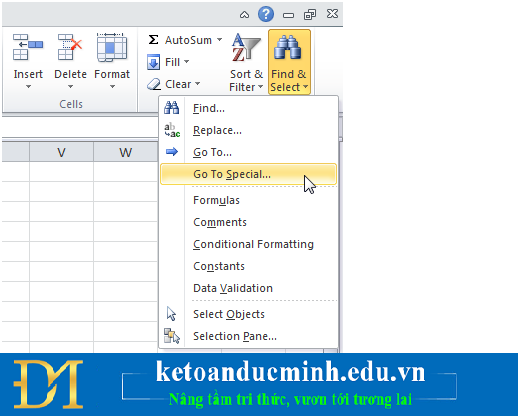
Task: Select column W header
Action: tap(126, 152)
